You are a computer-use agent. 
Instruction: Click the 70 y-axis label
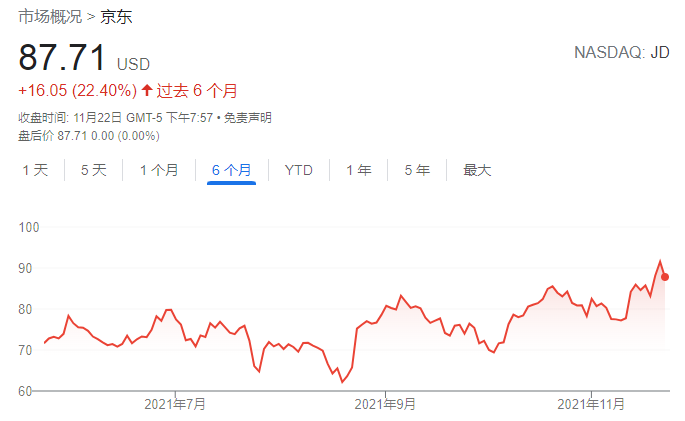point(25,350)
